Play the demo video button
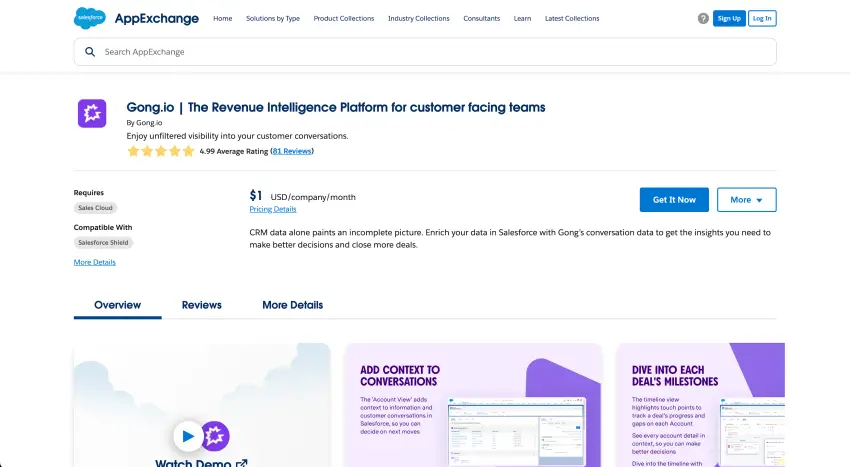The image size is (850, 467). pyautogui.click(x=188, y=436)
